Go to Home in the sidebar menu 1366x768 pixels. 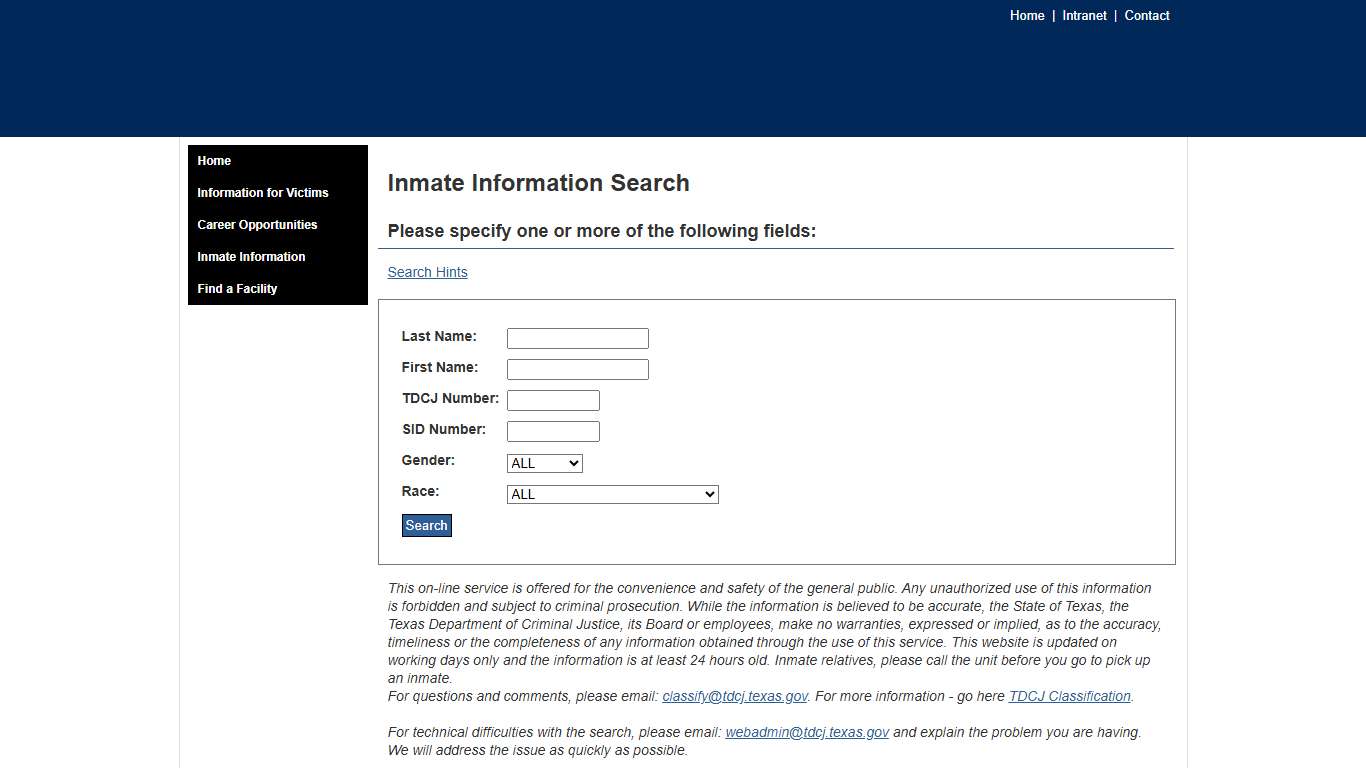tap(214, 161)
